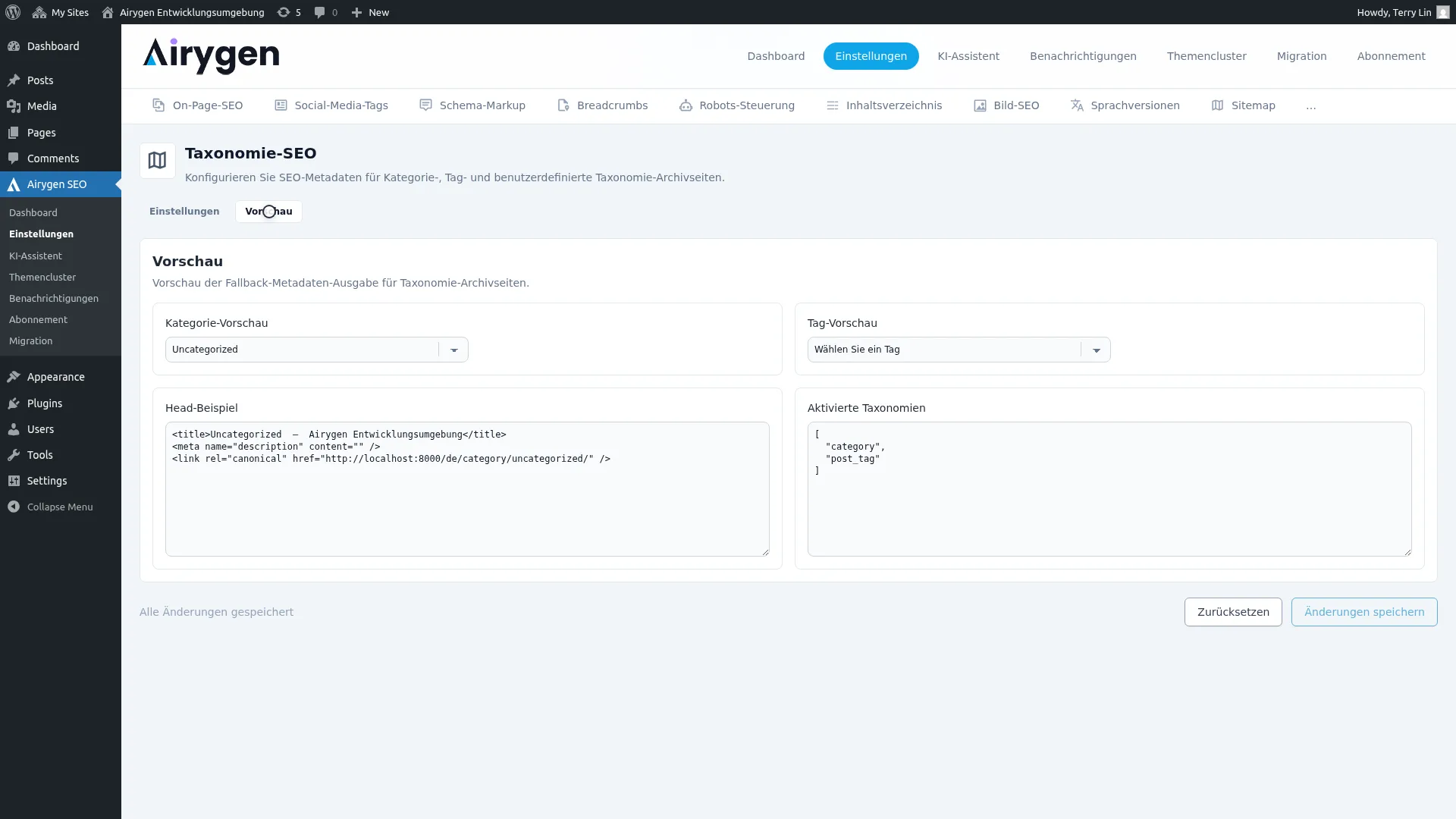Click the Änderungen speichern button
The width and height of the screenshot is (1456, 819).
pos(1364,612)
